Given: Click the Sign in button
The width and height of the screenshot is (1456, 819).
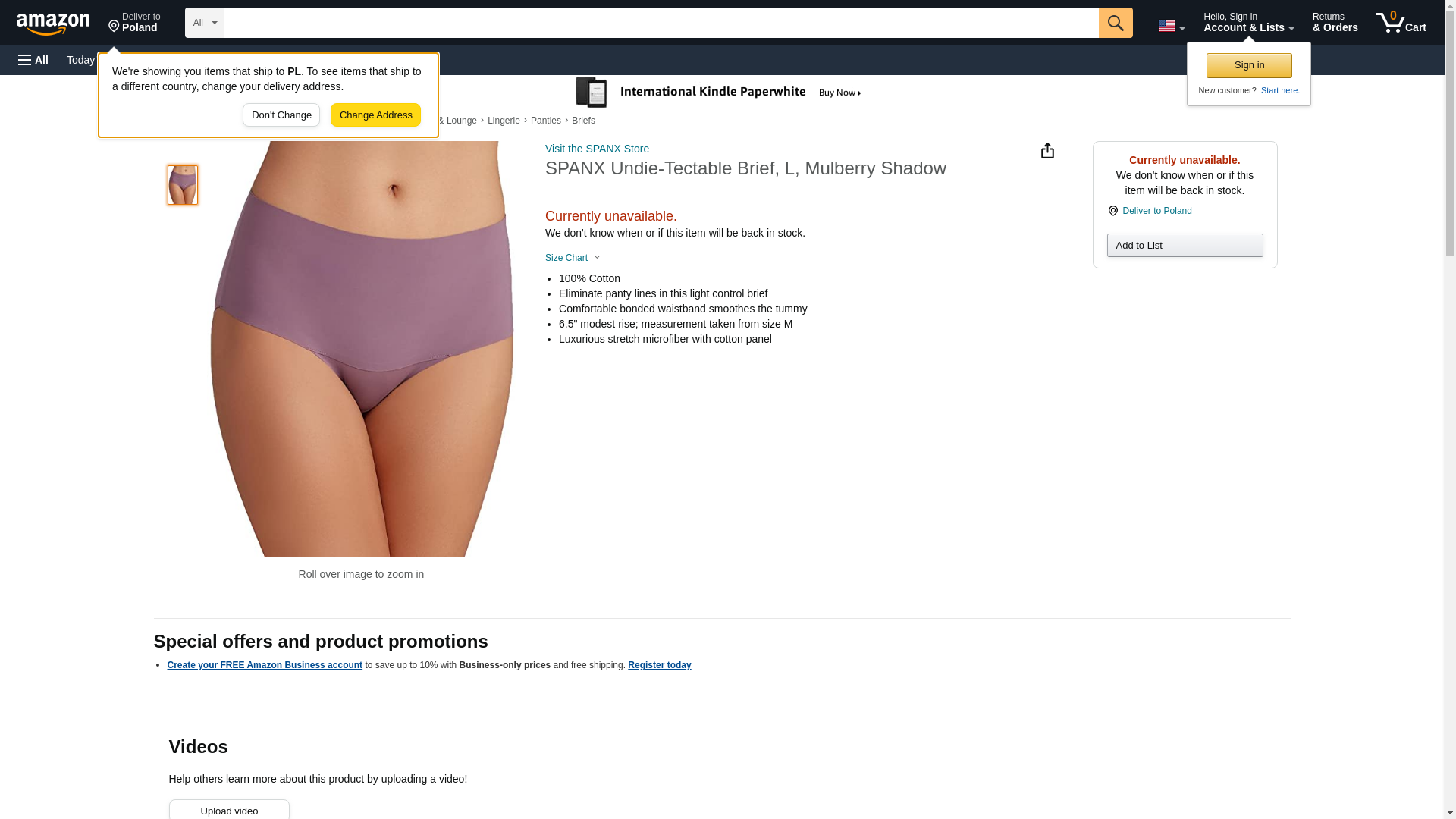Looking at the screenshot, I should [x=1249, y=65].
